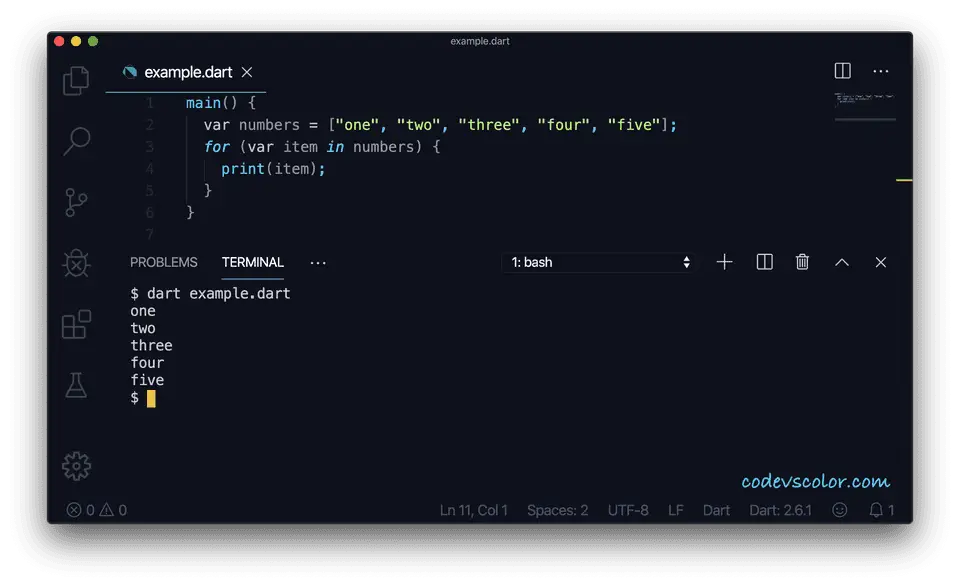Open the Extensions blocks icon
The image size is (960, 586).
click(77, 325)
